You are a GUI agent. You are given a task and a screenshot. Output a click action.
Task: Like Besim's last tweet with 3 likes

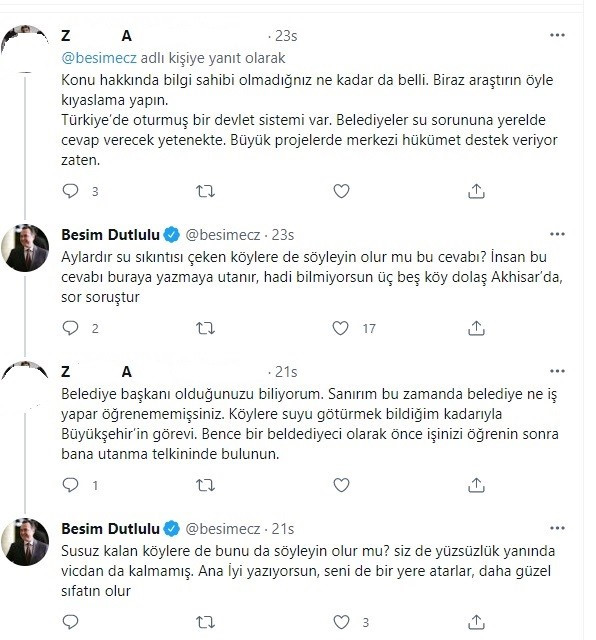click(x=341, y=622)
